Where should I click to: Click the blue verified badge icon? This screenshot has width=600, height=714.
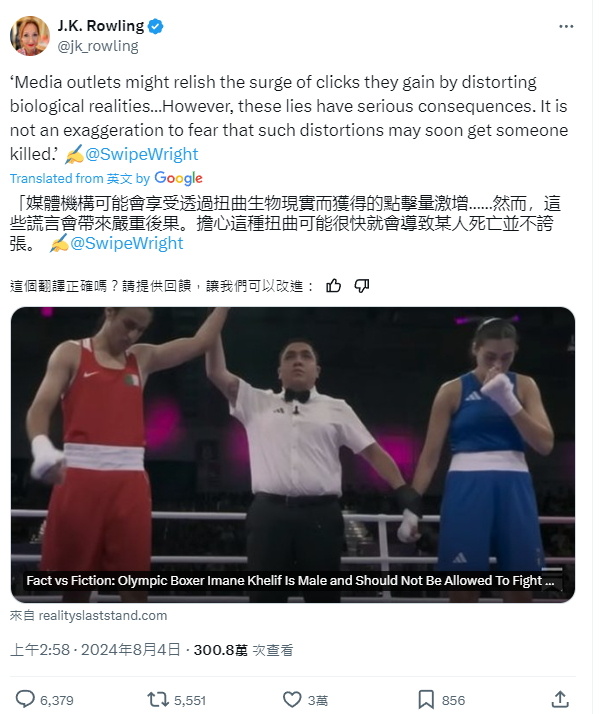tap(156, 26)
